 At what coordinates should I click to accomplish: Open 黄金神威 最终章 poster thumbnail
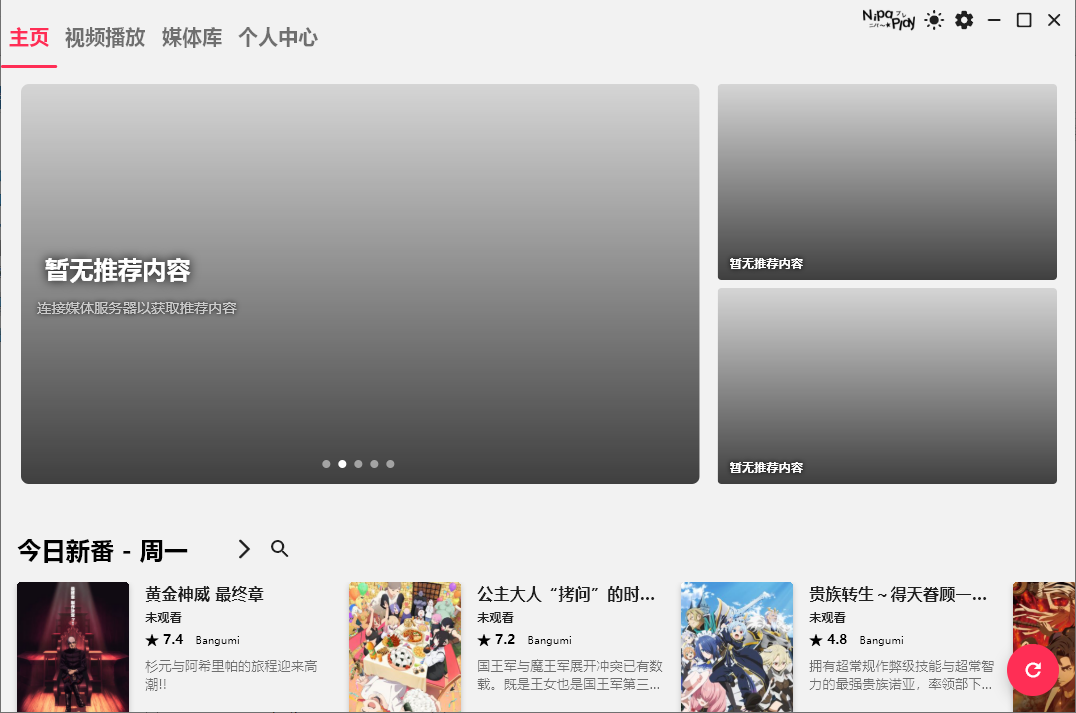point(73,646)
